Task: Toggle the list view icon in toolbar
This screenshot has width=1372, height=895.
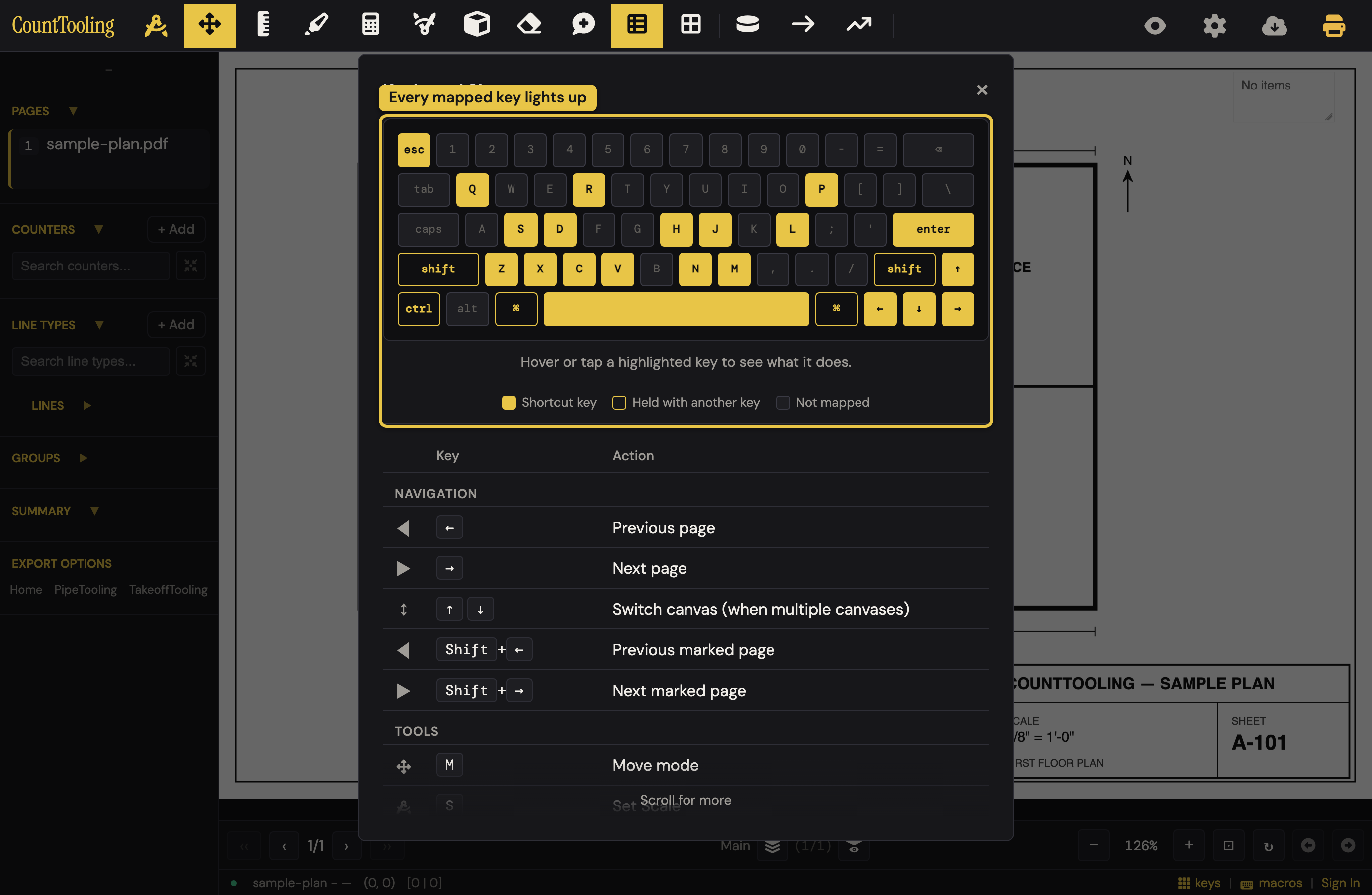Action: [637, 25]
